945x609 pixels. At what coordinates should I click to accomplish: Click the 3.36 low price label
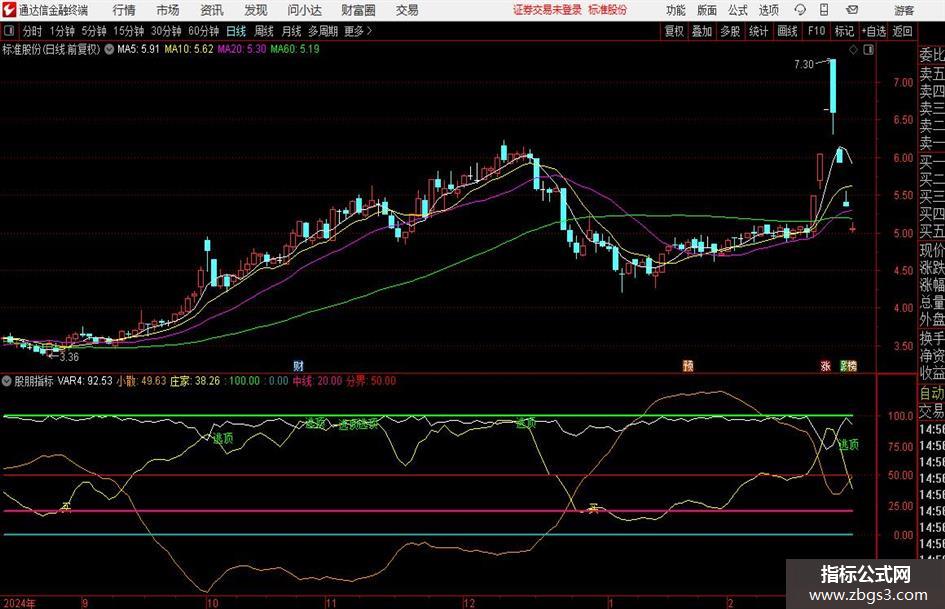coord(69,357)
